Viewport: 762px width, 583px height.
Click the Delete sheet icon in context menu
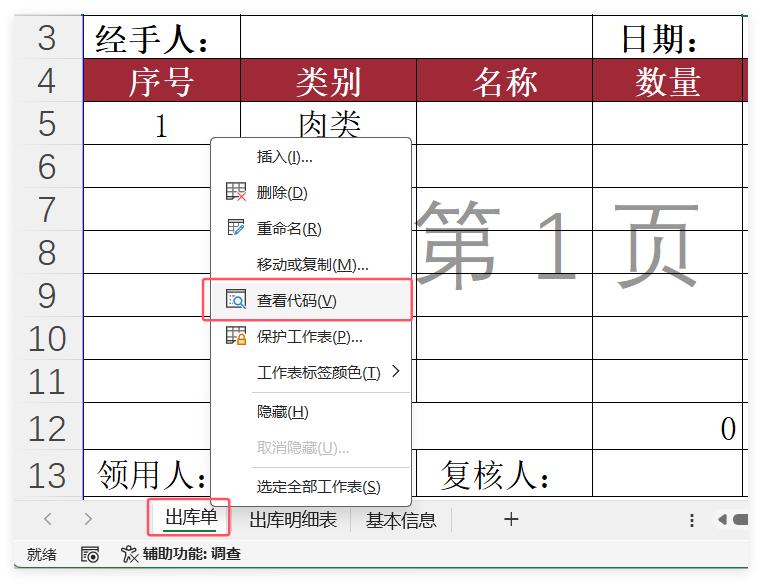[236, 192]
